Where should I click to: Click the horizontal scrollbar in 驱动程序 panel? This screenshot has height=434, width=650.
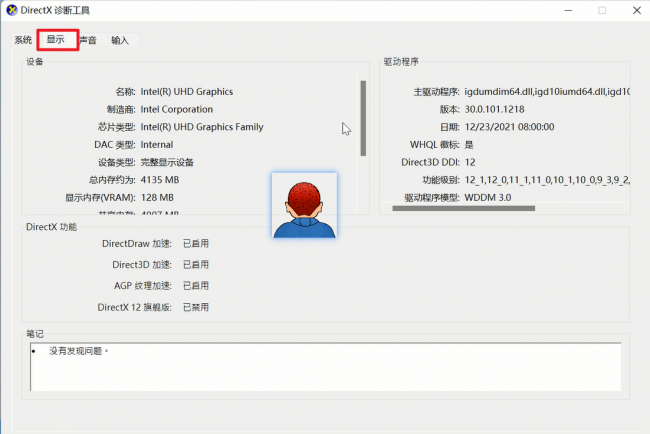[463, 208]
